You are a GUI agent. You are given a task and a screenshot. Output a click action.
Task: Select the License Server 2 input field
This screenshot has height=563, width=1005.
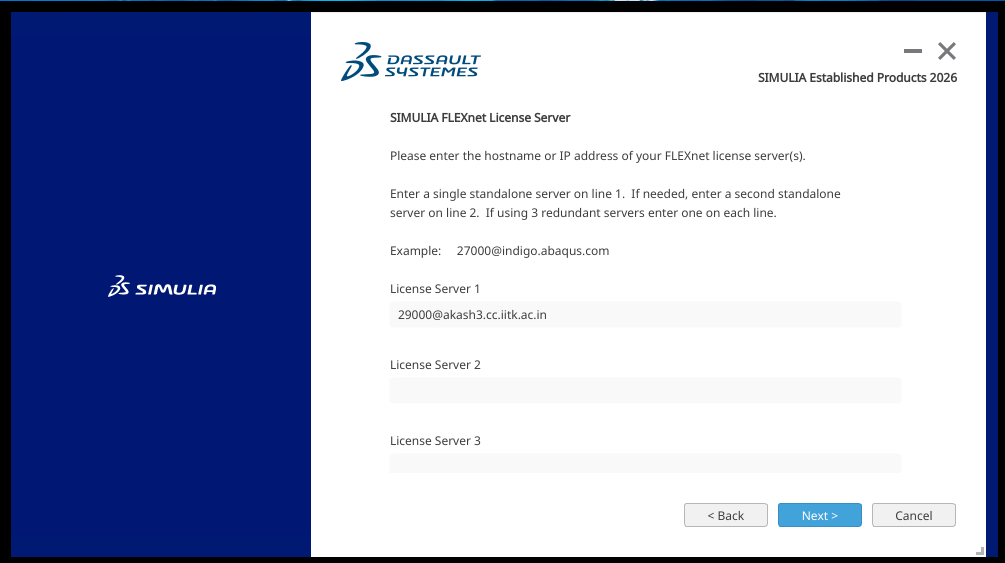point(645,391)
